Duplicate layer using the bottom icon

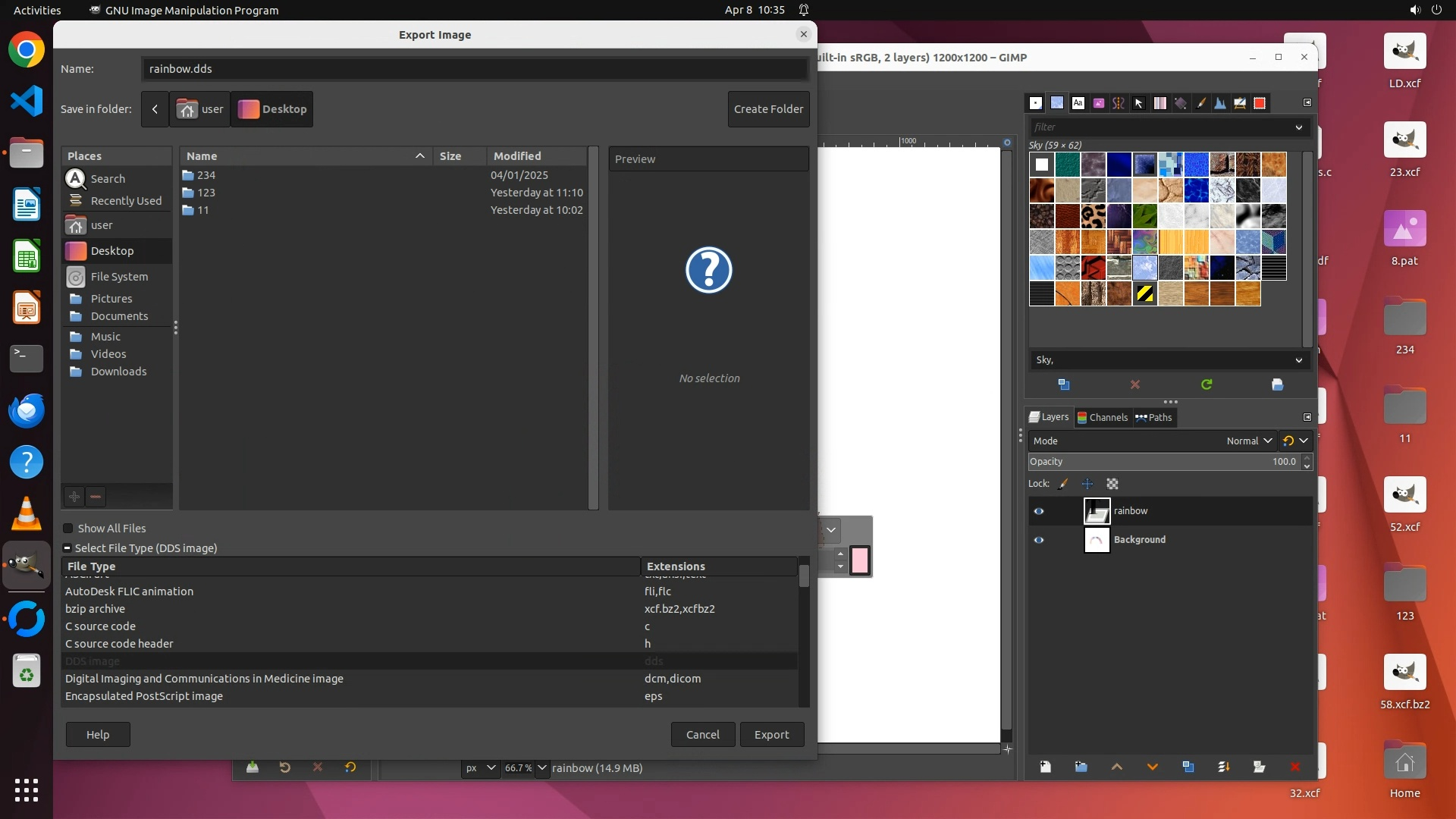coord(1188,767)
